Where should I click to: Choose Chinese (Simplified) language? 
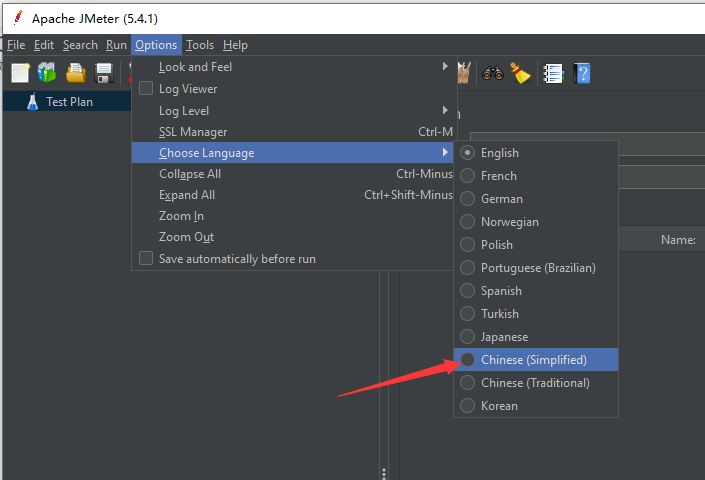(x=535, y=360)
